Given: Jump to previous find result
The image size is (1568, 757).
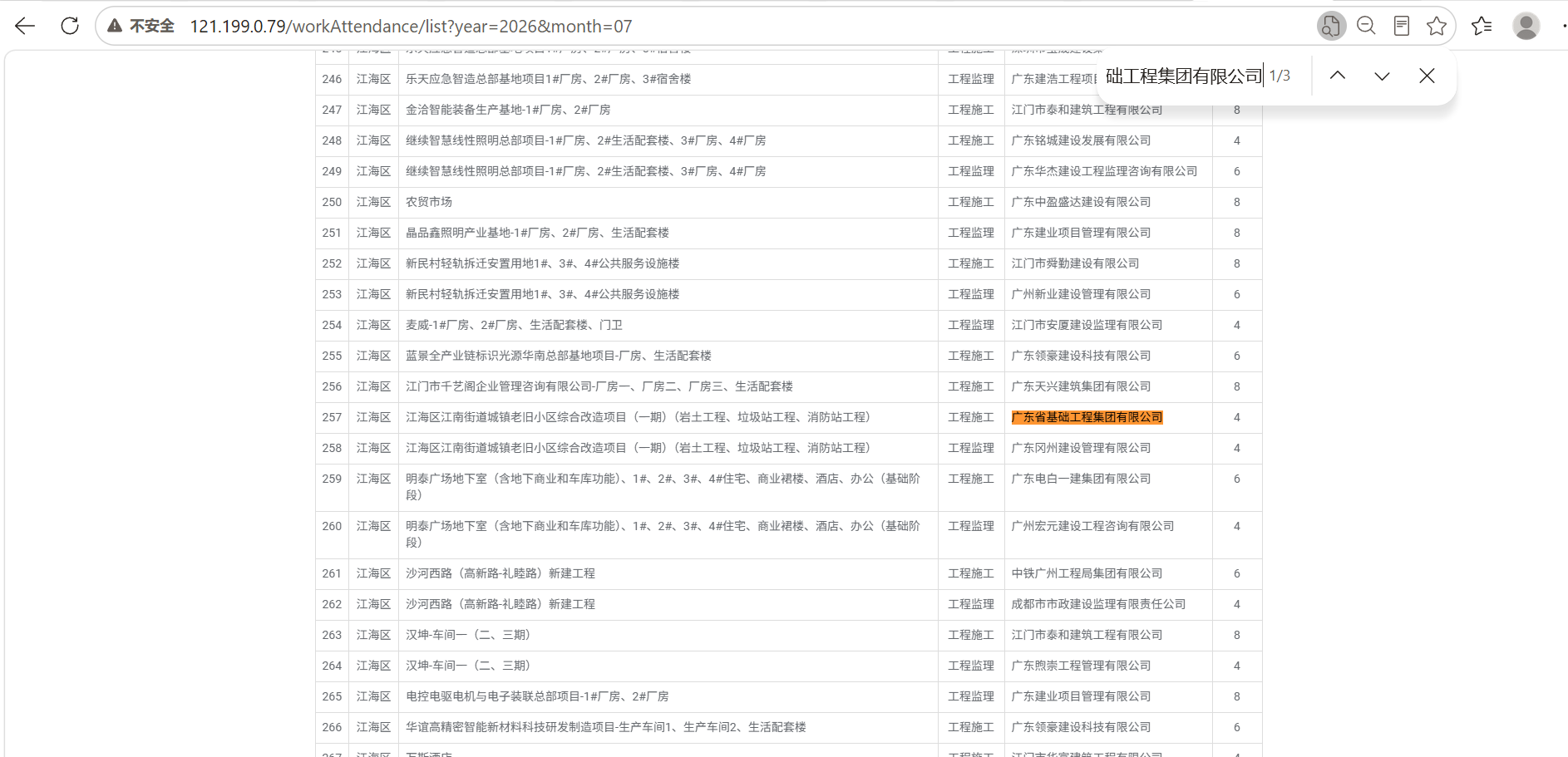Looking at the screenshot, I should point(1338,76).
